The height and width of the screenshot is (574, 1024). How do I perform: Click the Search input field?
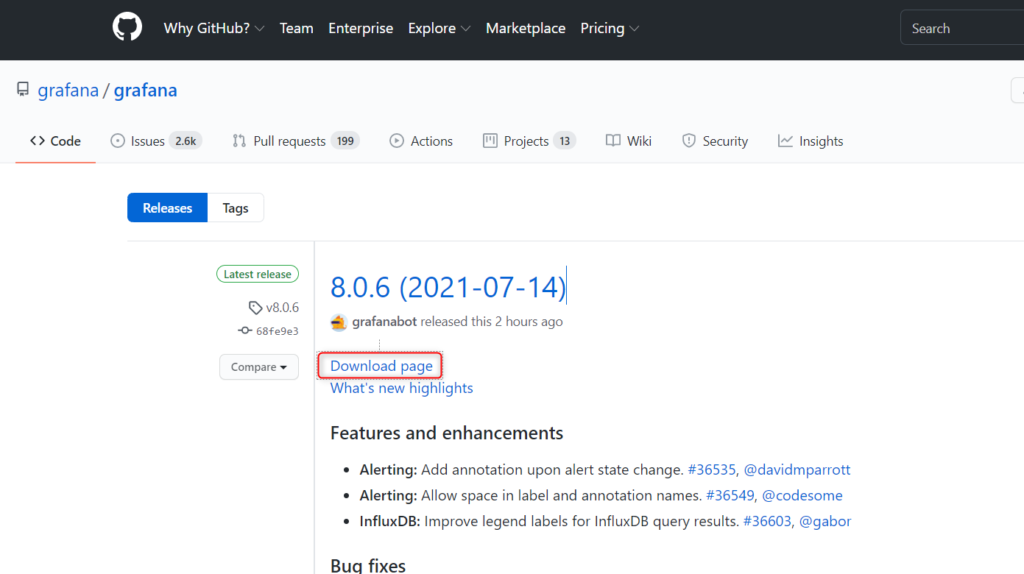tap(962, 28)
